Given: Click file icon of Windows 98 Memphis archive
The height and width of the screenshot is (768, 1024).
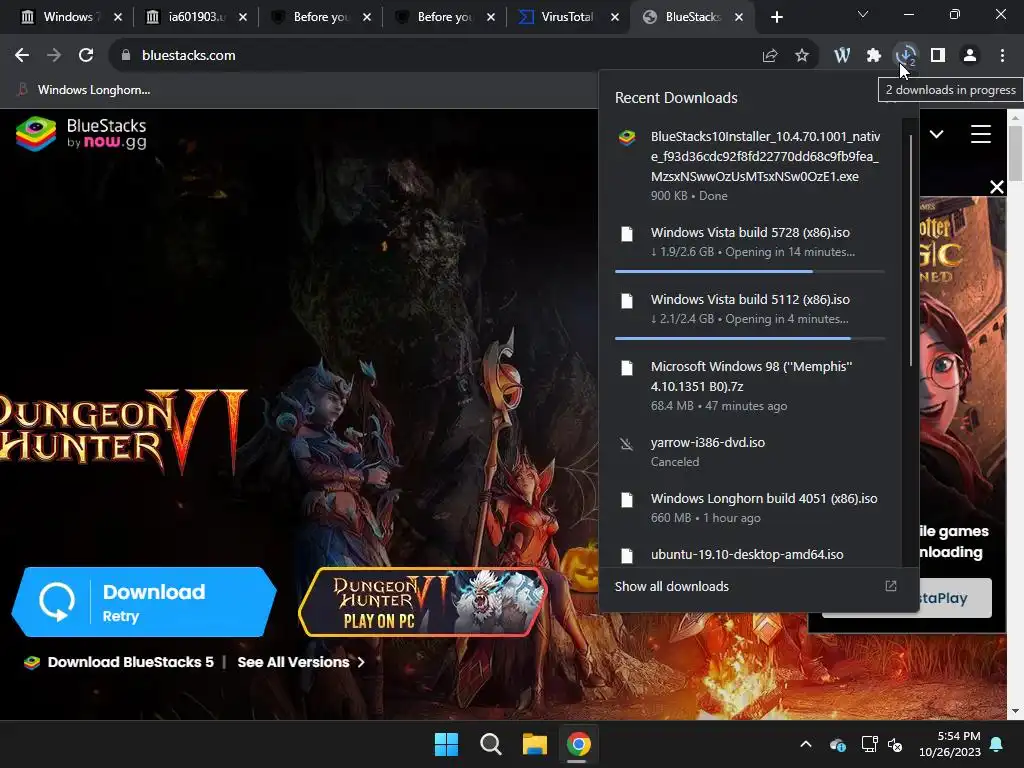Looking at the screenshot, I should [627, 368].
